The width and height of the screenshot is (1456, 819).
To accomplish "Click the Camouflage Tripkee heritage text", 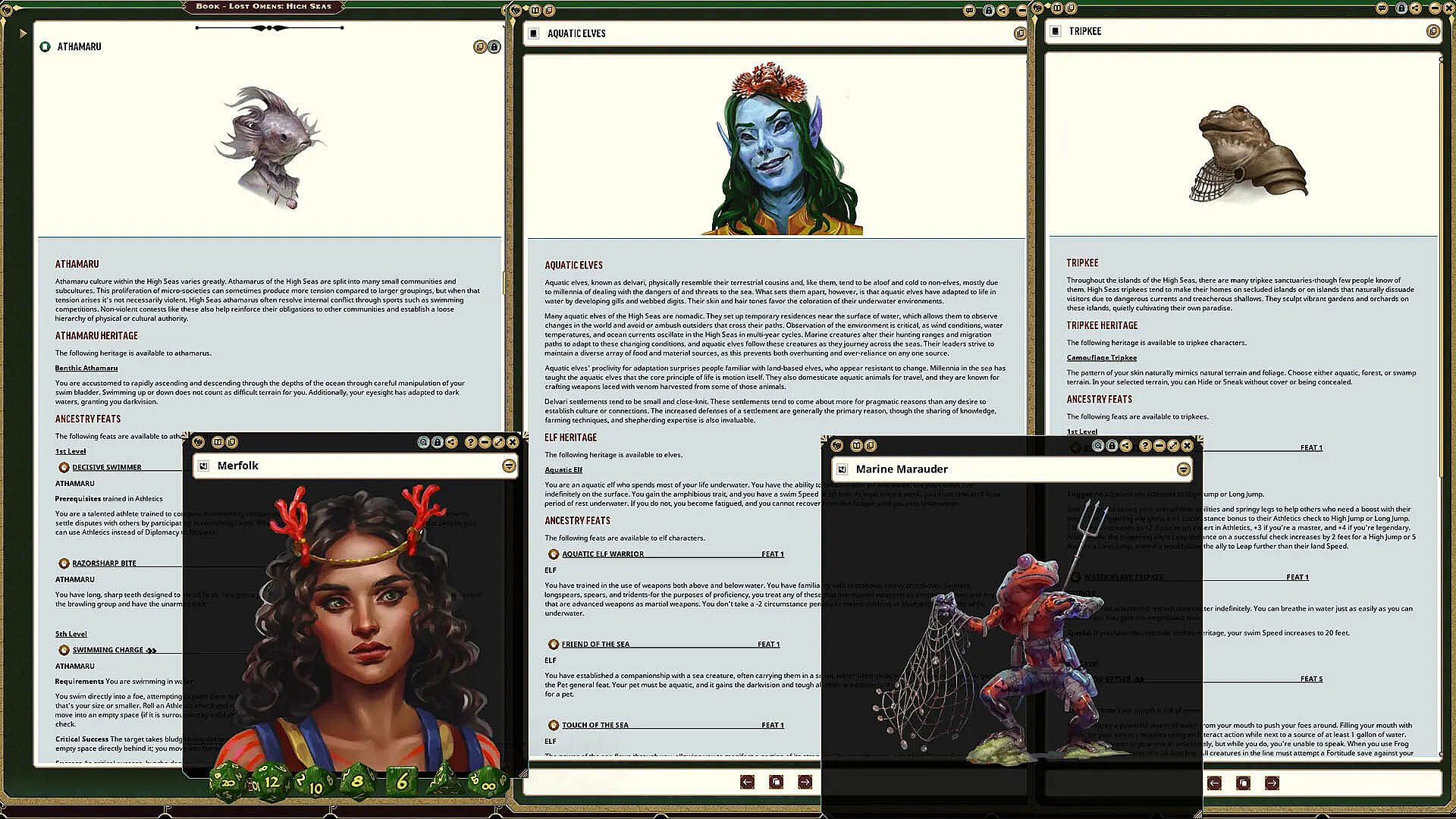I will pyautogui.click(x=1102, y=358).
